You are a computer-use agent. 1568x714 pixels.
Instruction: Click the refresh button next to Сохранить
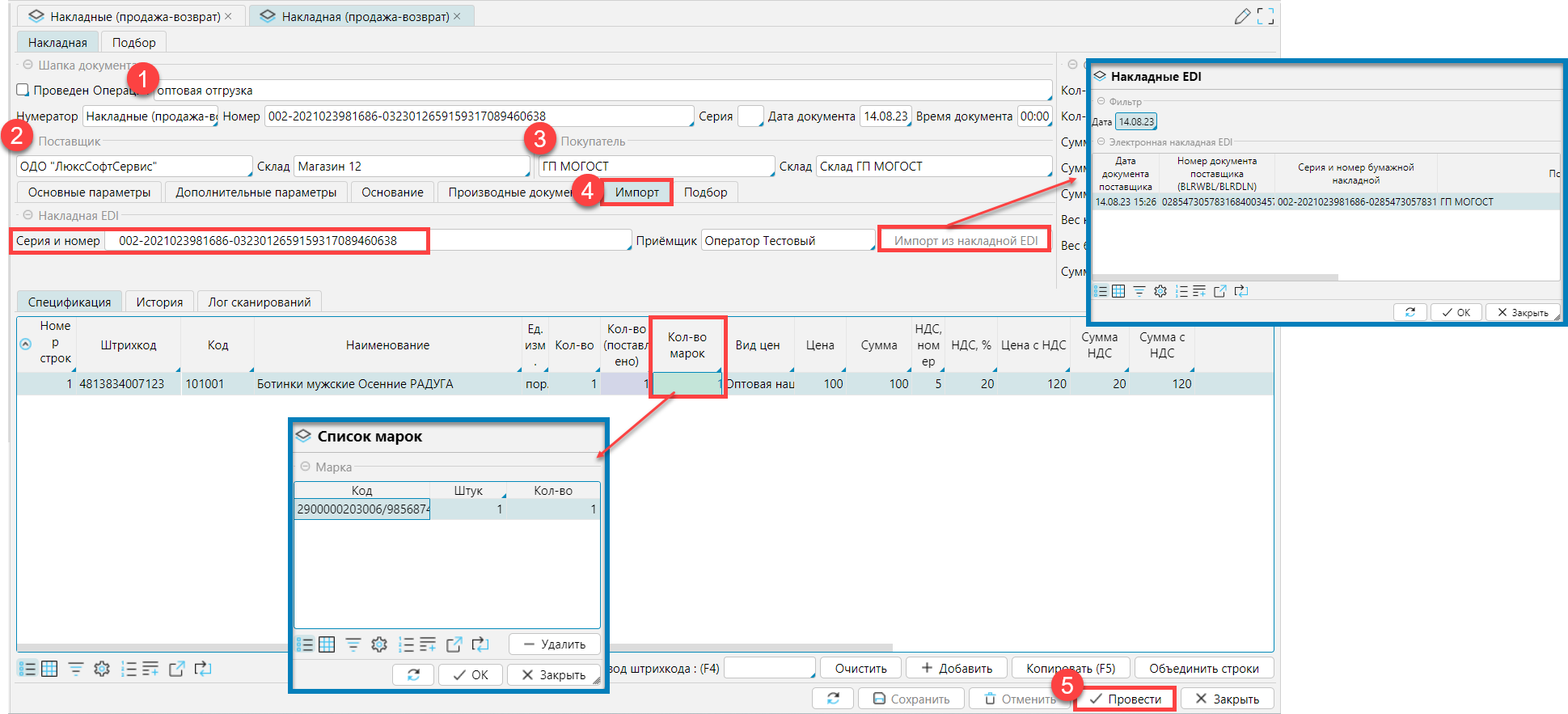pos(833,699)
